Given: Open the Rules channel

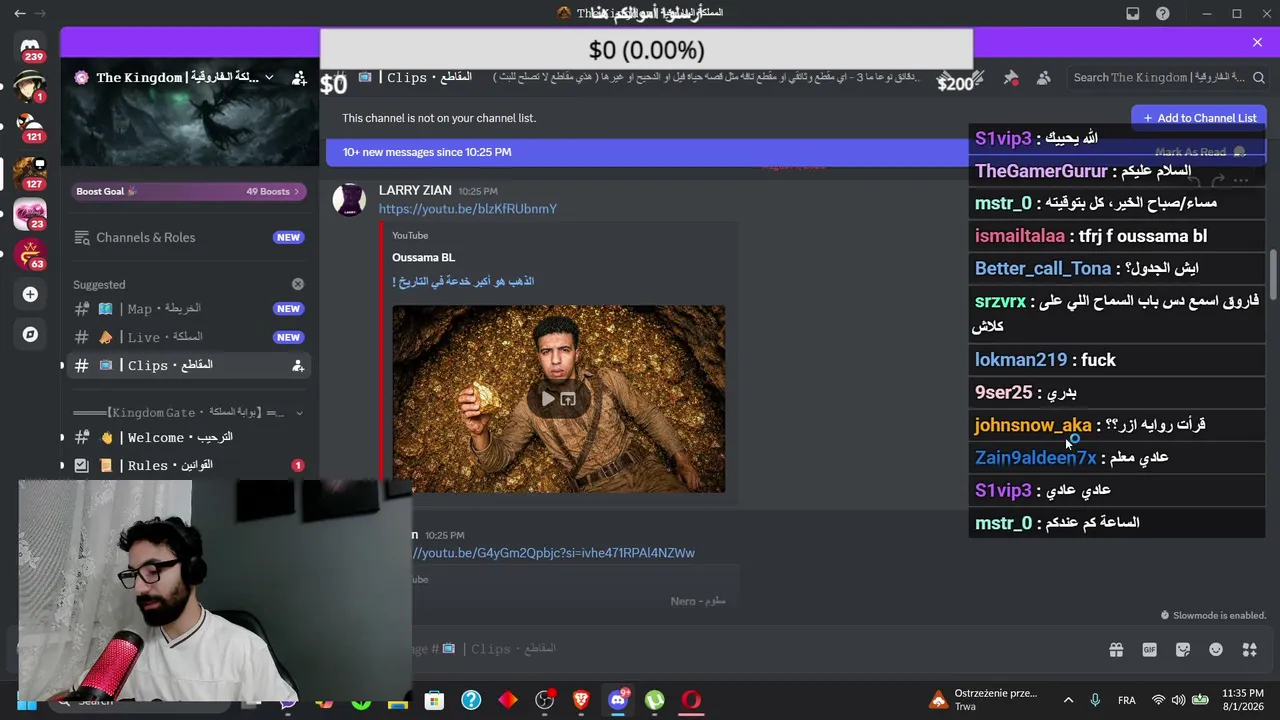Looking at the screenshot, I should click(188, 465).
